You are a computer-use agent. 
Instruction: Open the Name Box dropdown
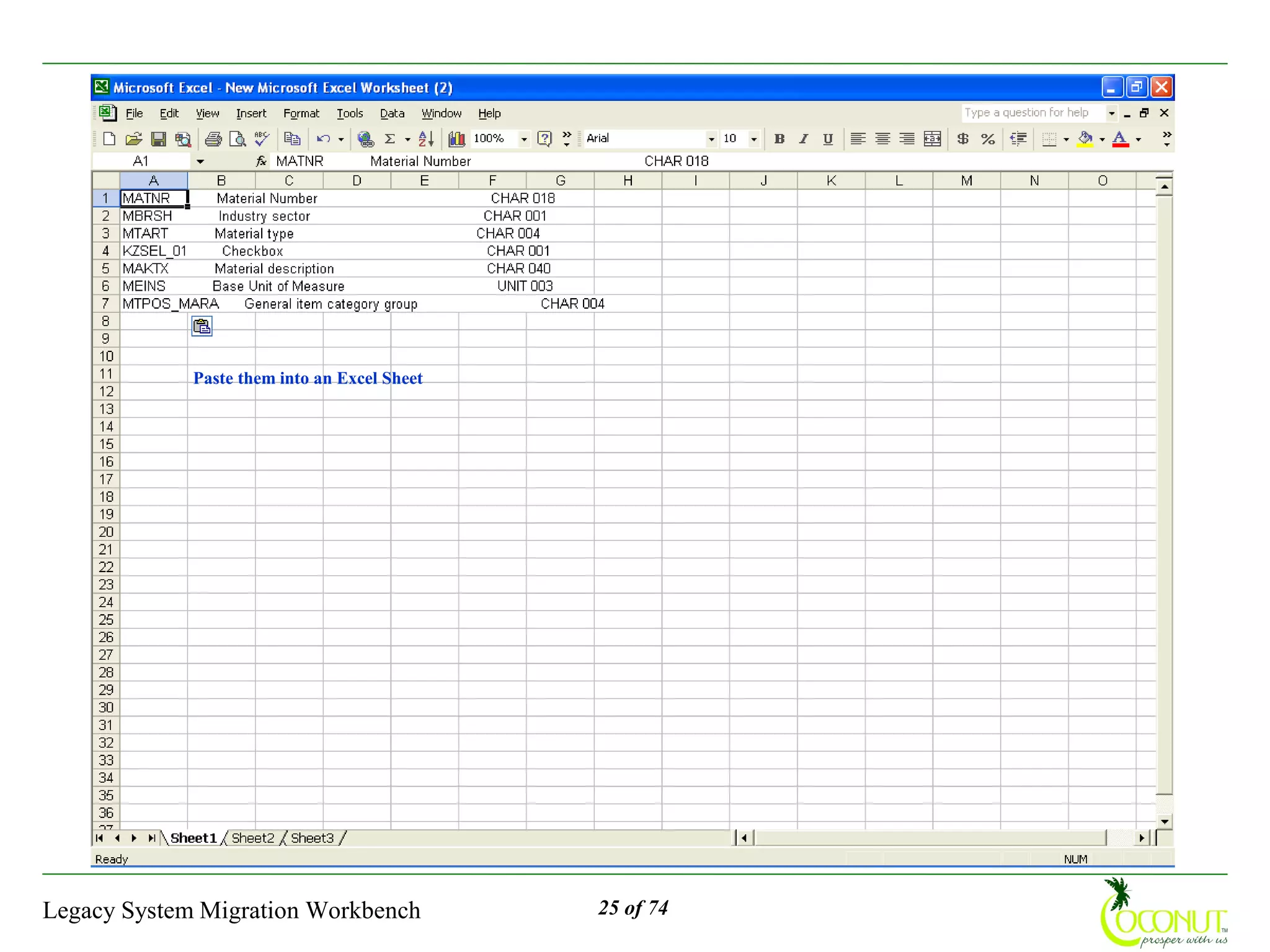200,162
